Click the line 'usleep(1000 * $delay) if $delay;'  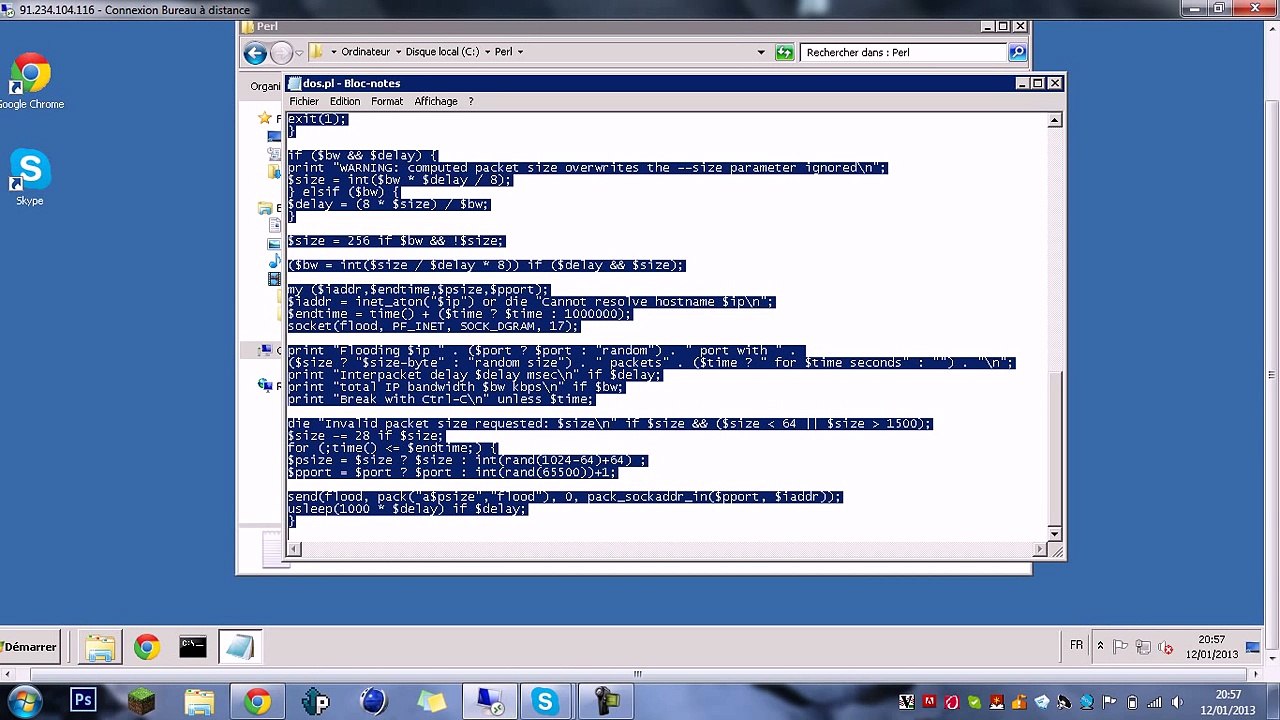[407, 509]
